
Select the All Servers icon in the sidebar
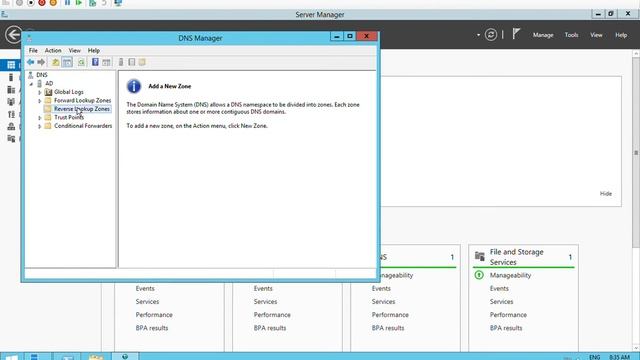(11, 90)
